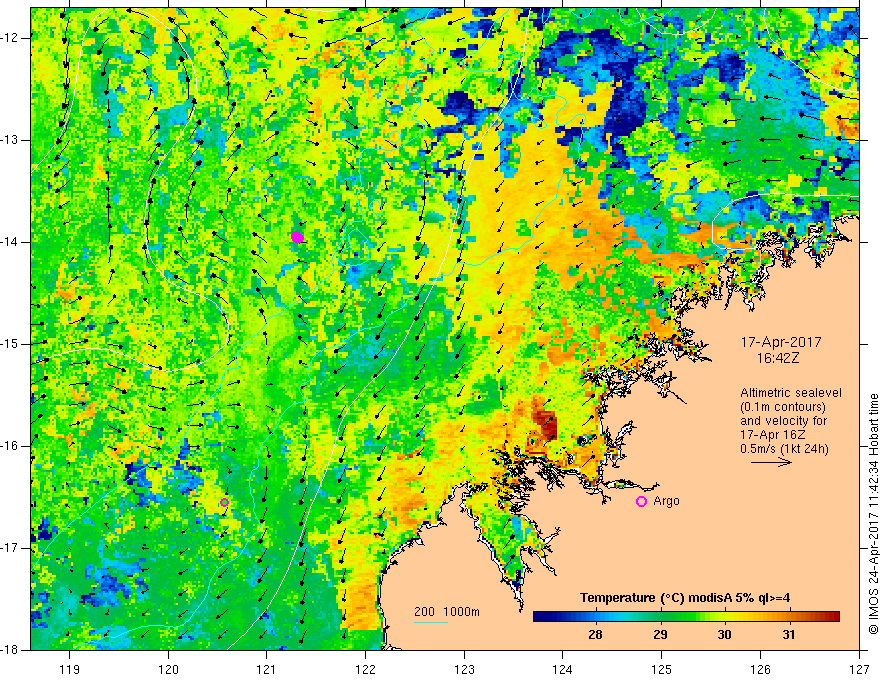880x680 pixels.
Task: Click the 16:42Z time label
Action: [777, 358]
